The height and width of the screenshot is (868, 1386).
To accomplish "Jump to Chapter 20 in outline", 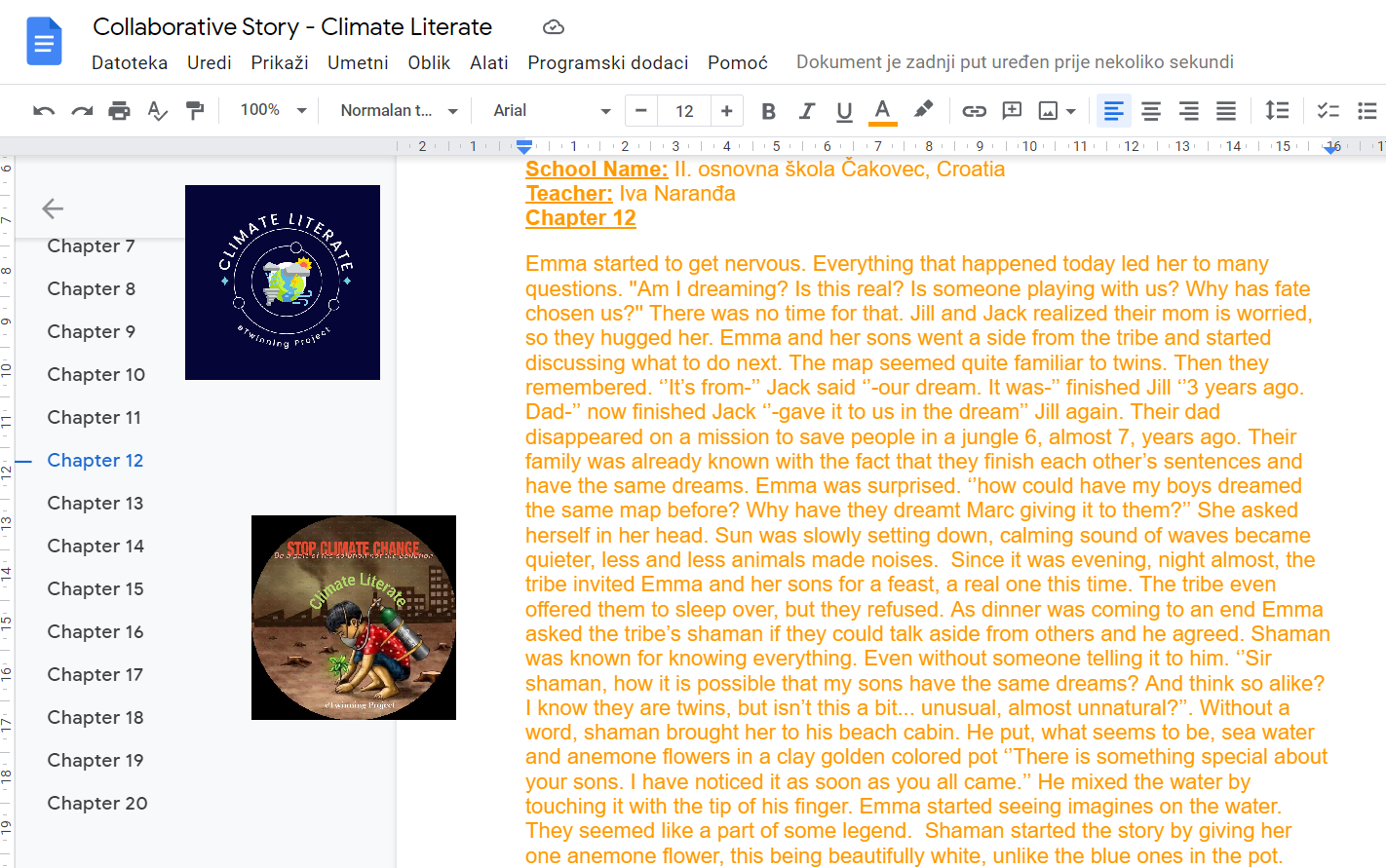I will pos(97,804).
